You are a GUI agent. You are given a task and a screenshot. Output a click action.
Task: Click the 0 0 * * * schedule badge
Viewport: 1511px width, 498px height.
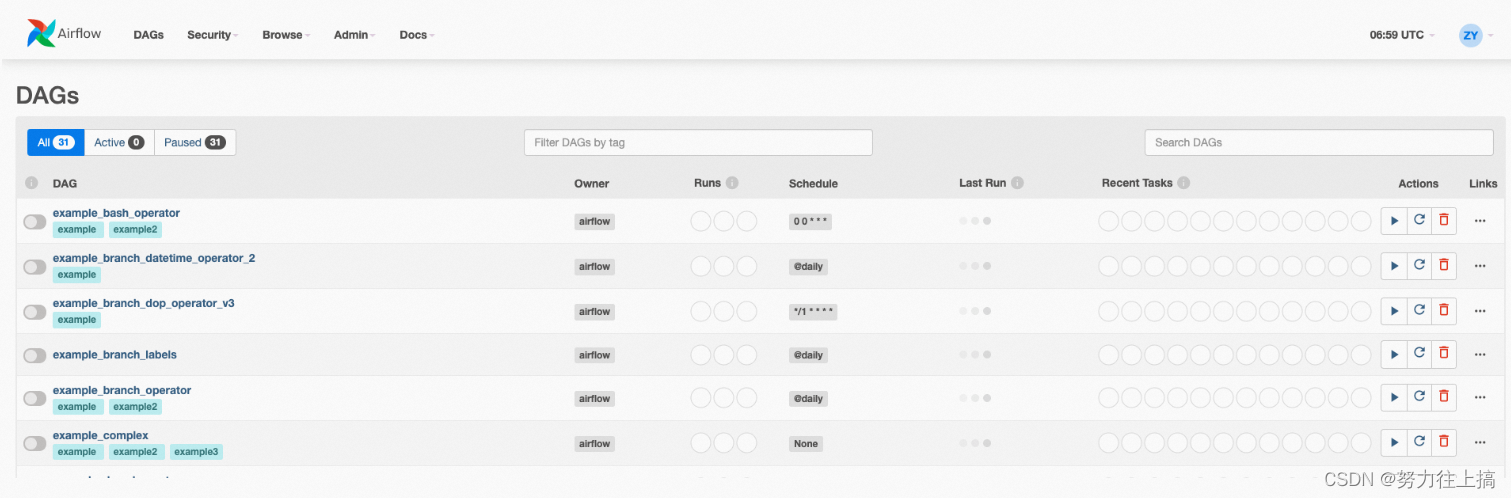coord(810,222)
